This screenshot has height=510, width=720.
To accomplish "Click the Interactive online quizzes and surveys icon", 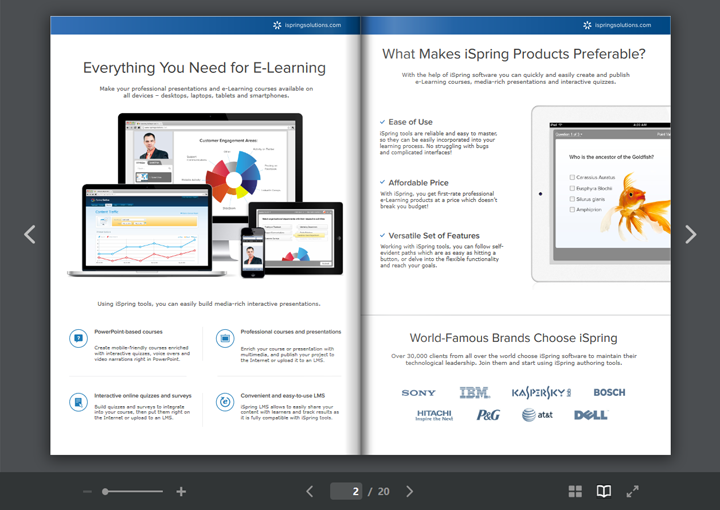I will click(79, 402).
